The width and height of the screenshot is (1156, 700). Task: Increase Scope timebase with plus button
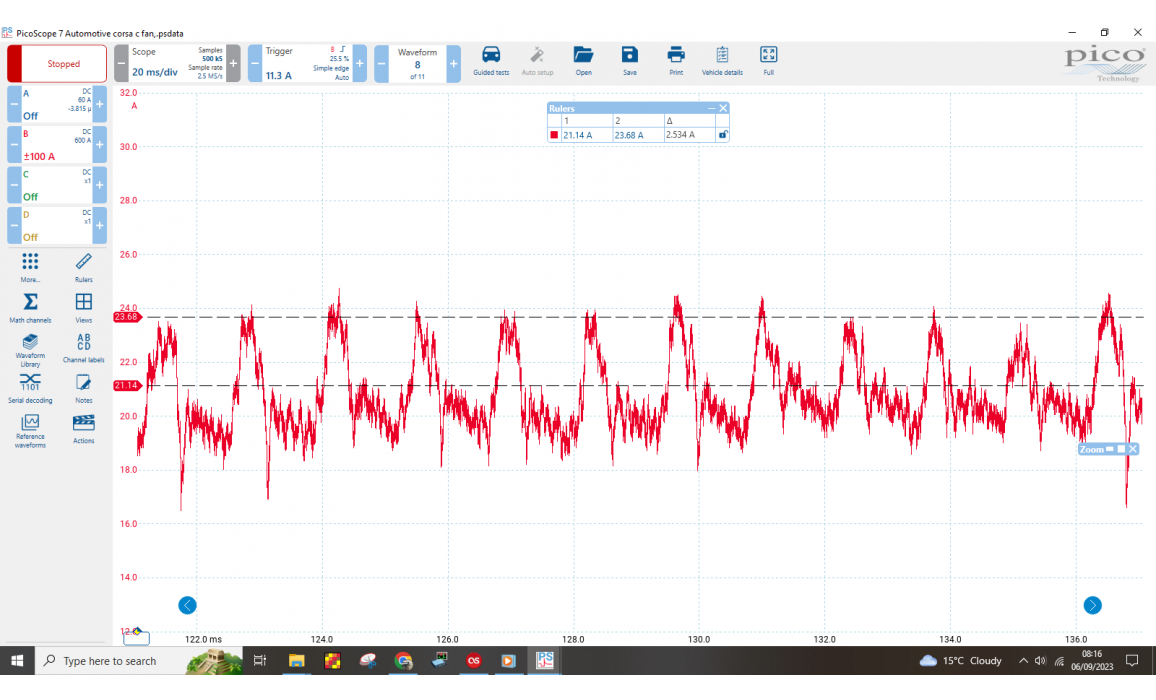(233, 63)
